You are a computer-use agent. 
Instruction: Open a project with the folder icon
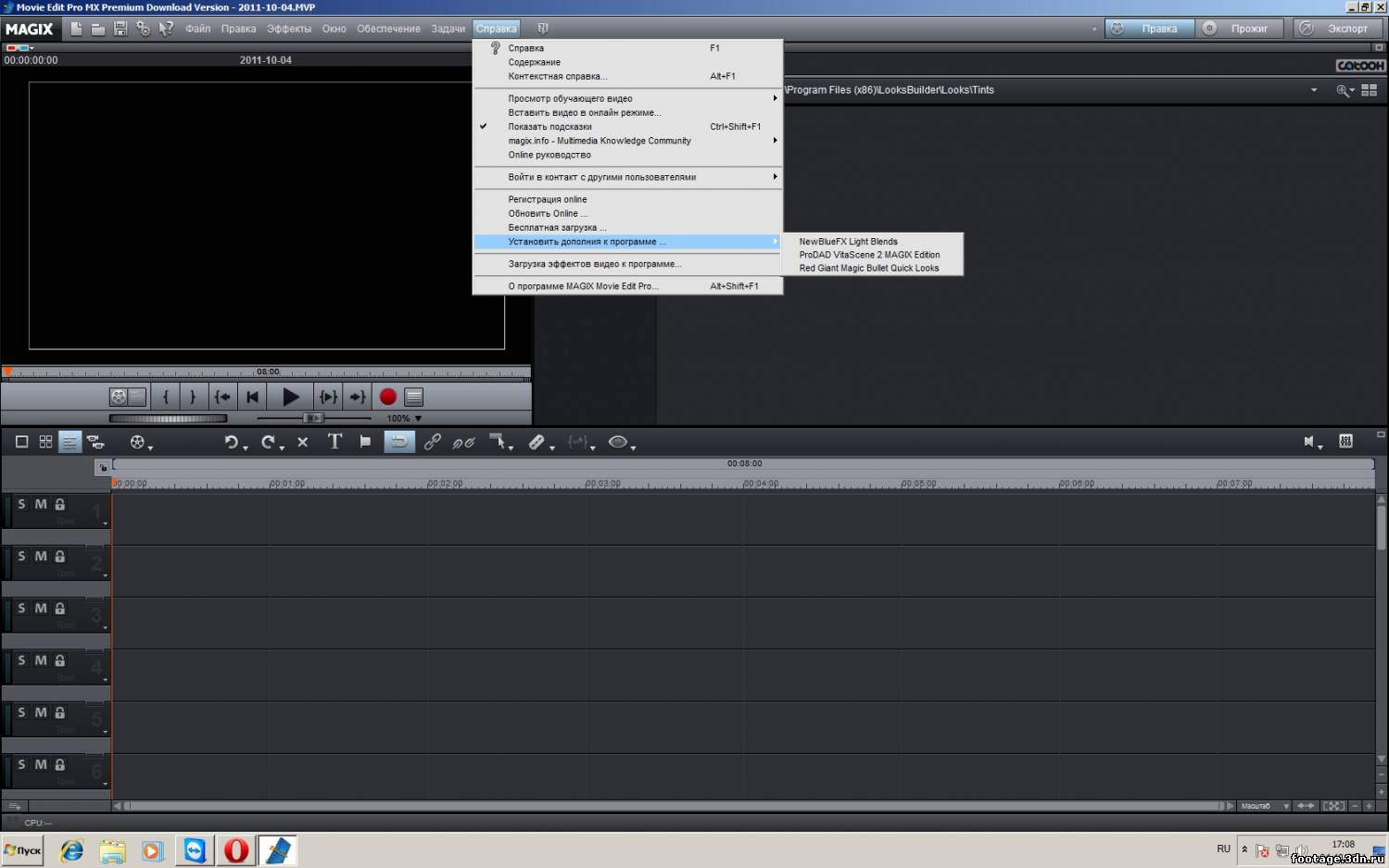tap(97, 29)
